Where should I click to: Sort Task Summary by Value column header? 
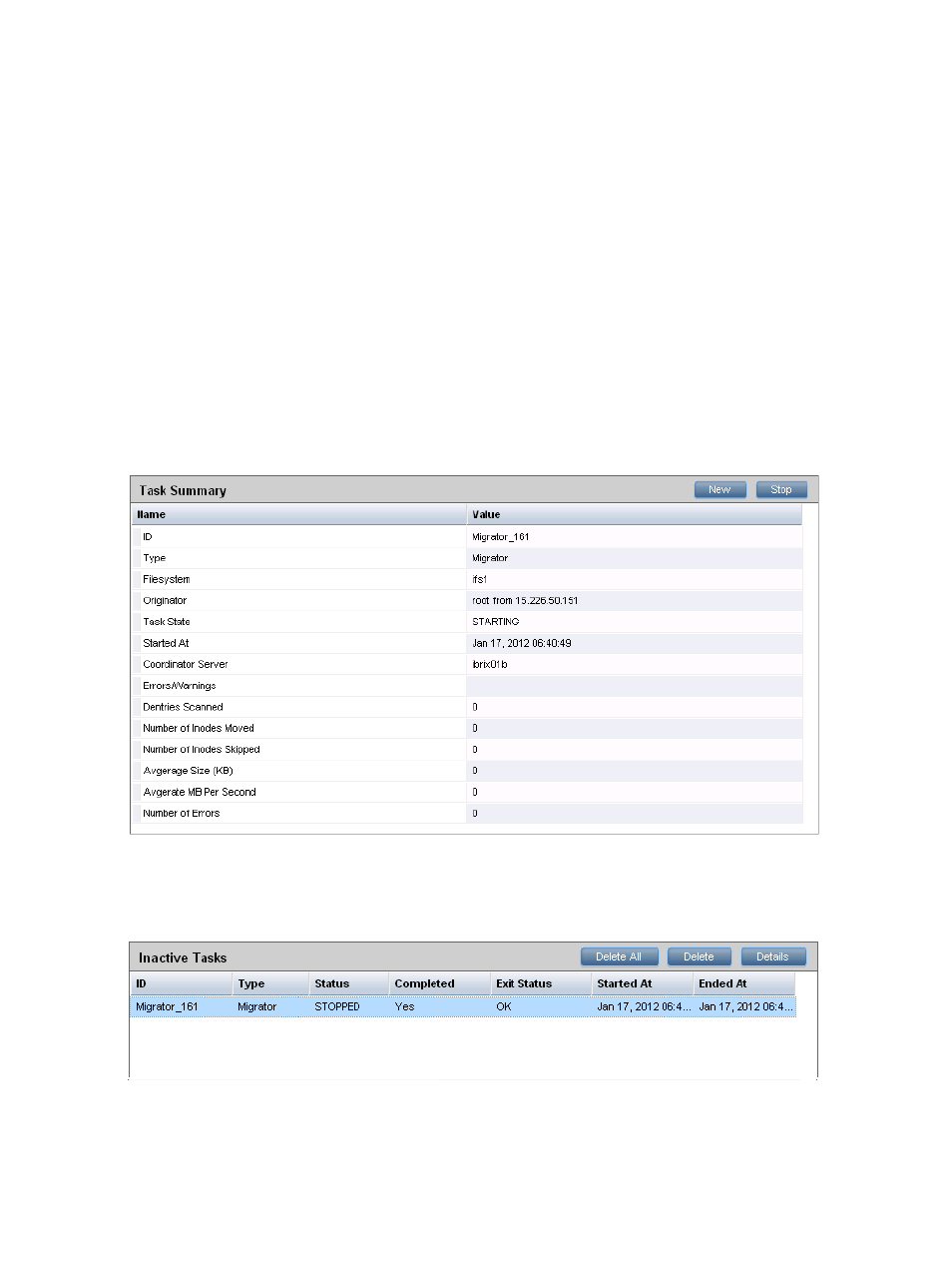click(635, 514)
